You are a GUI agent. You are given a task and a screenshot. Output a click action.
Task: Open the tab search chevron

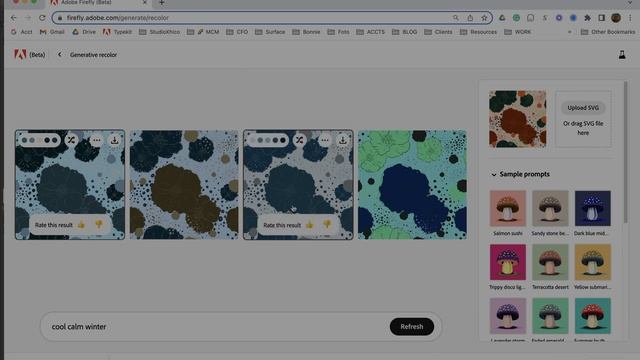coord(630,2)
